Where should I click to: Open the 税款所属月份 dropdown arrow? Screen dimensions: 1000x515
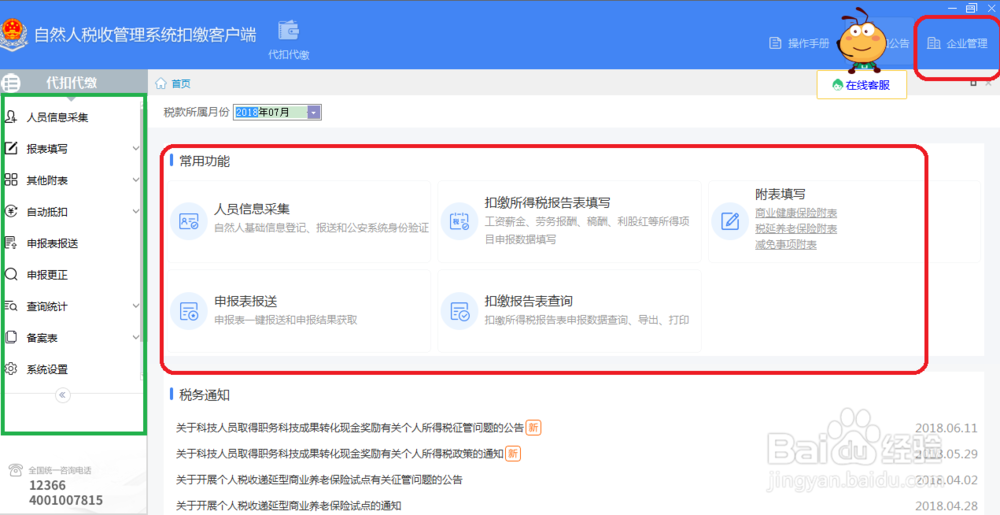(x=314, y=112)
